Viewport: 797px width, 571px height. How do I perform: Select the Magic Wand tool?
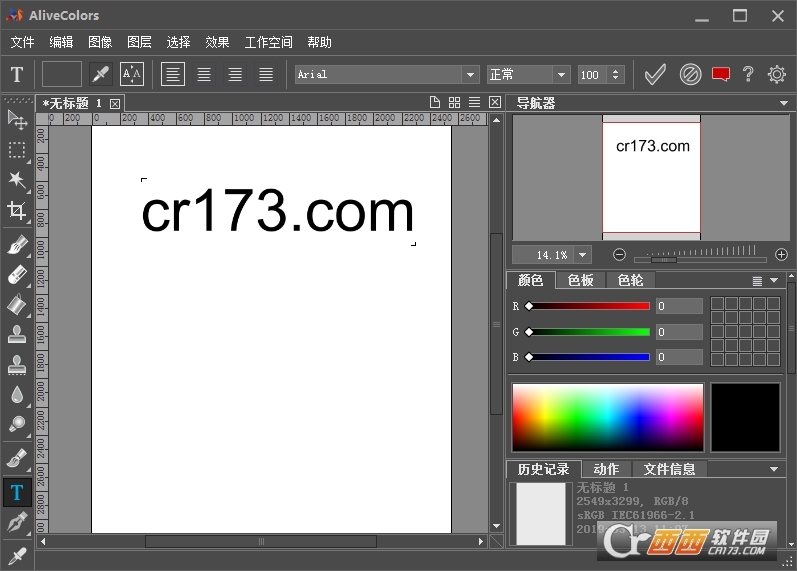coord(17,180)
